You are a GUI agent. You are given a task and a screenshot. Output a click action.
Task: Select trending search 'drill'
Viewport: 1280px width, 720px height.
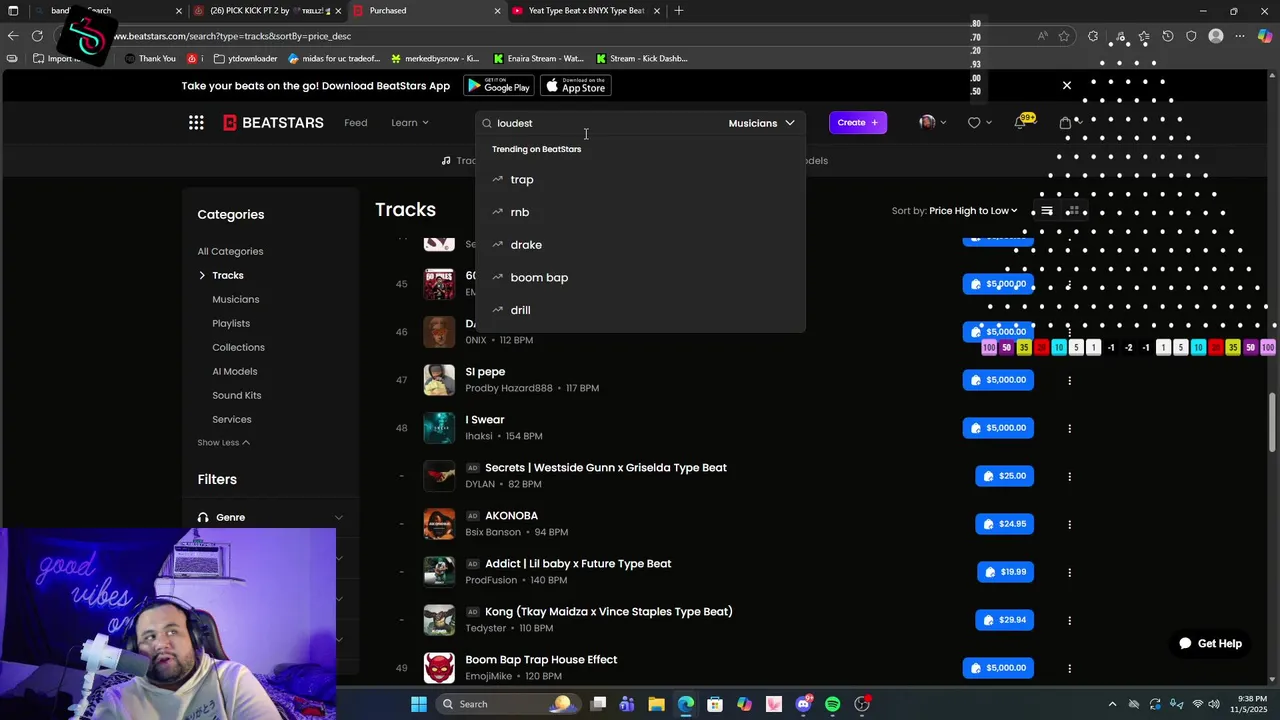pyautogui.click(x=520, y=310)
